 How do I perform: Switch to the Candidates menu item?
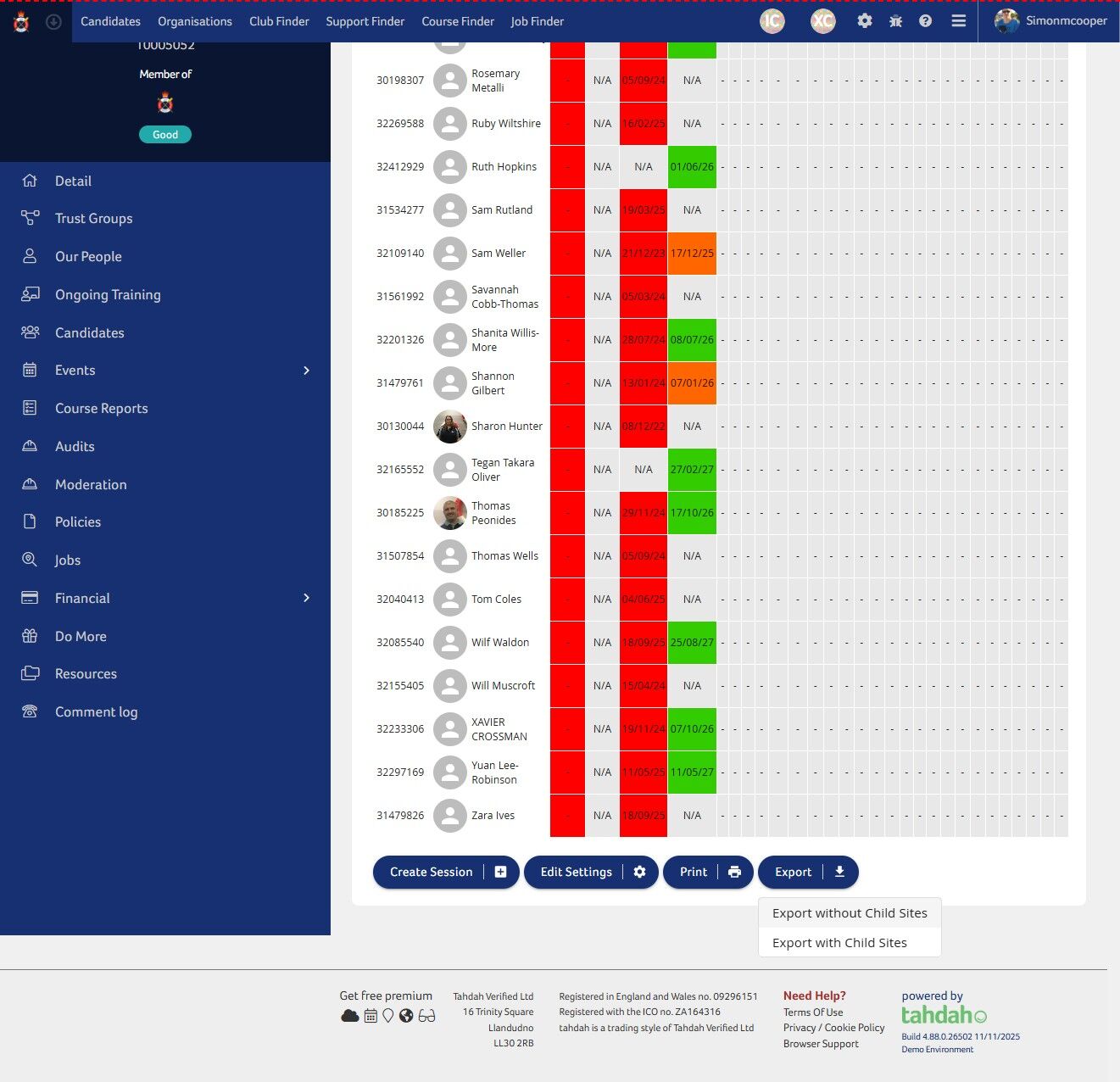[110, 21]
